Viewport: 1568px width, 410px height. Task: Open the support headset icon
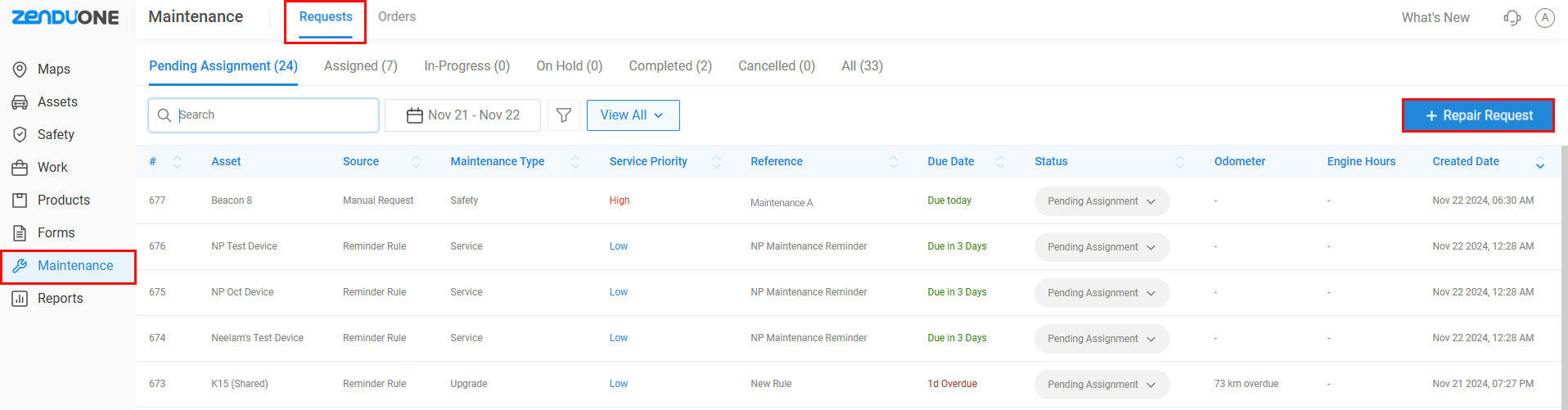tap(1512, 17)
